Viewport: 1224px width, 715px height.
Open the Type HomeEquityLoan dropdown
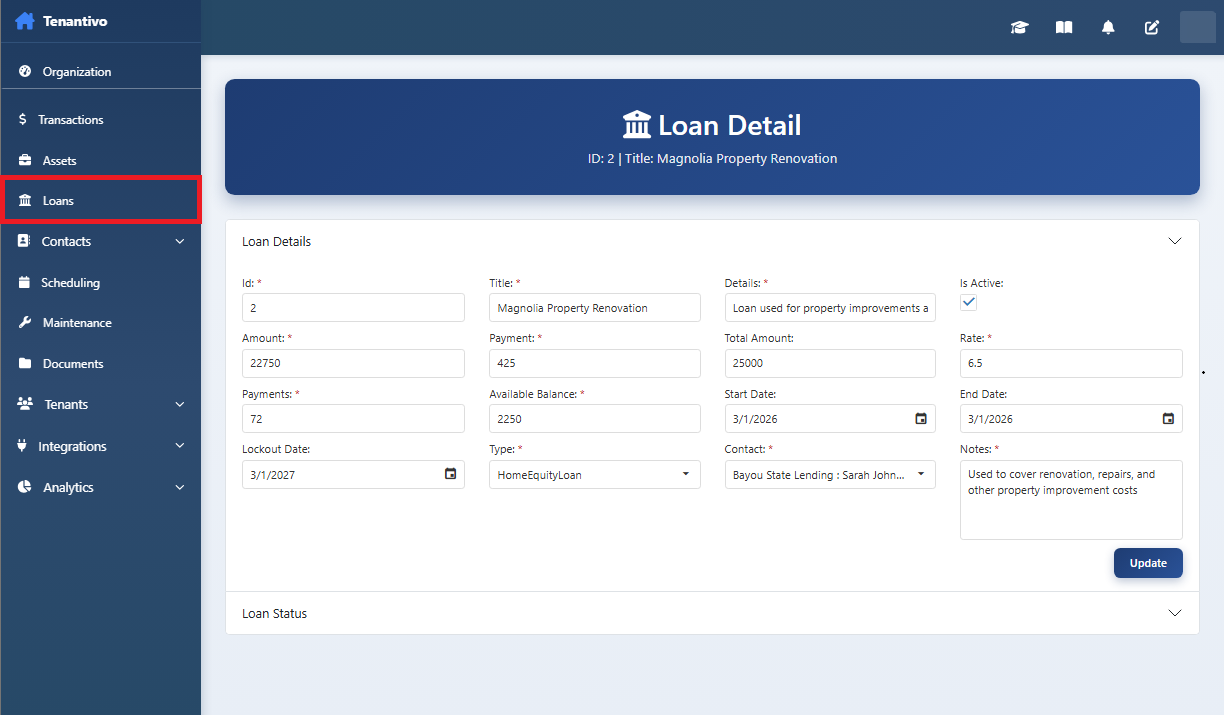click(595, 474)
